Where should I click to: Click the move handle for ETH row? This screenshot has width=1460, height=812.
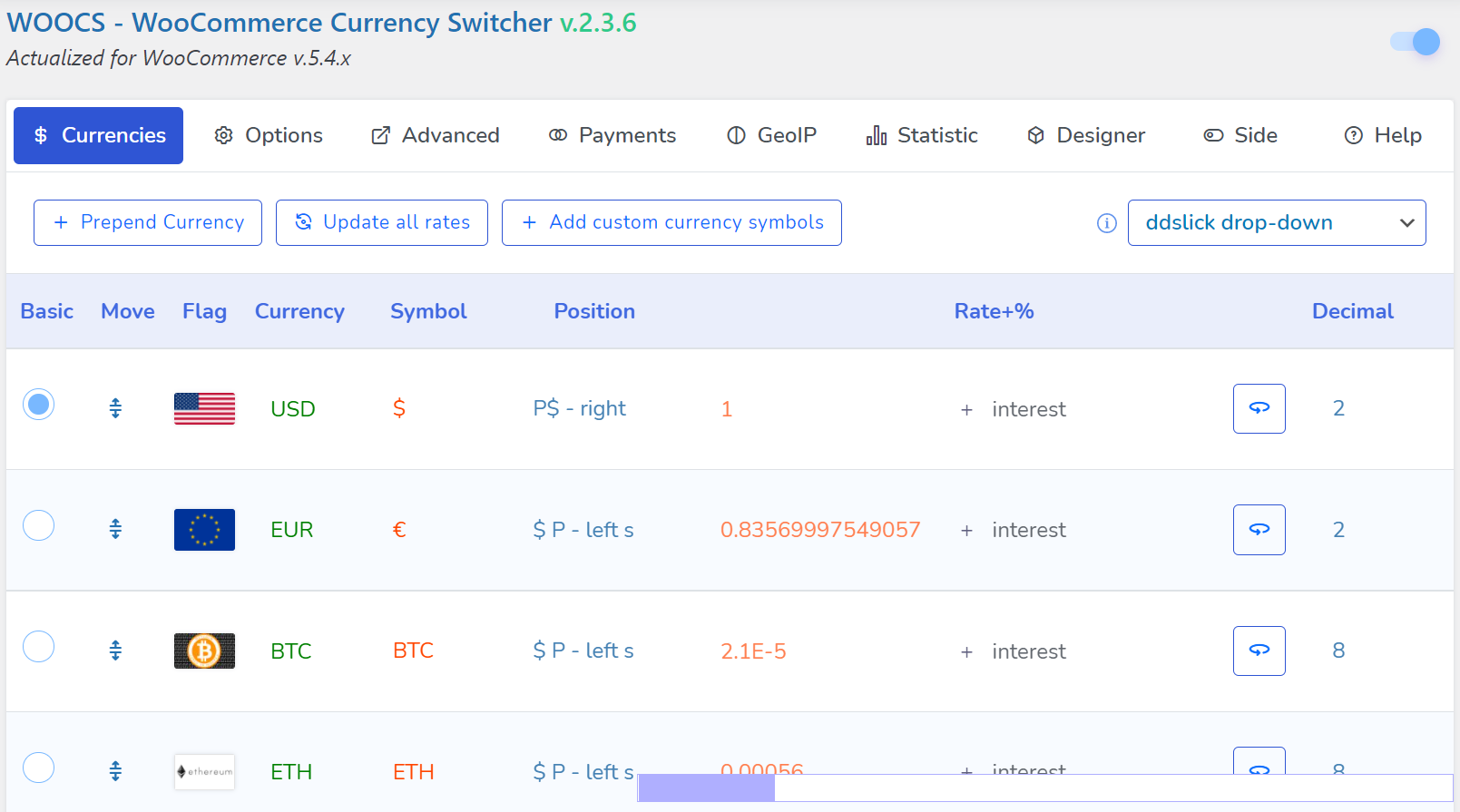pyautogui.click(x=115, y=771)
